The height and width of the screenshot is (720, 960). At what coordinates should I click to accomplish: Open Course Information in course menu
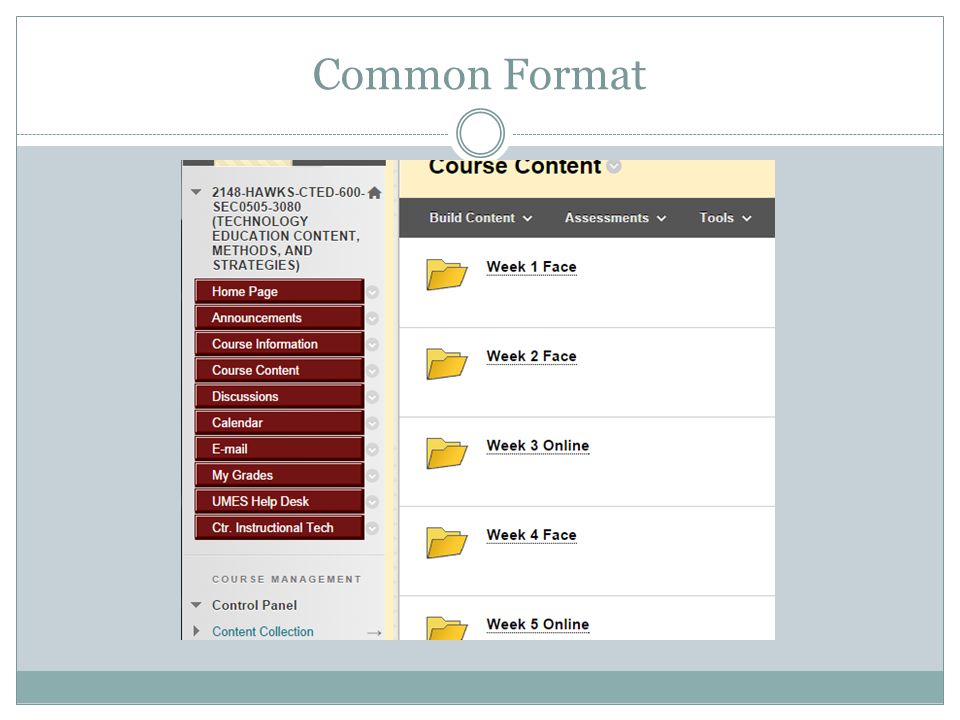tap(279, 344)
